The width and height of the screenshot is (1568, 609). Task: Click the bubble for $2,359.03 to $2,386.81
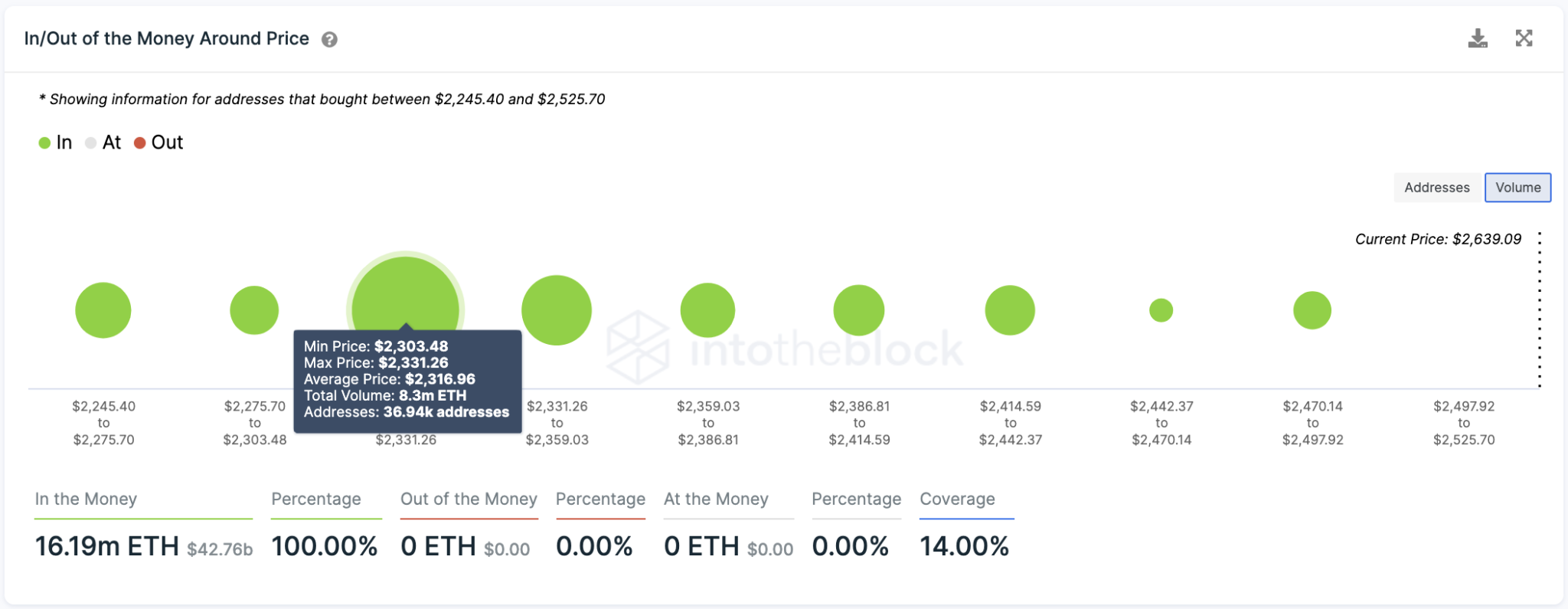point(707,310)
